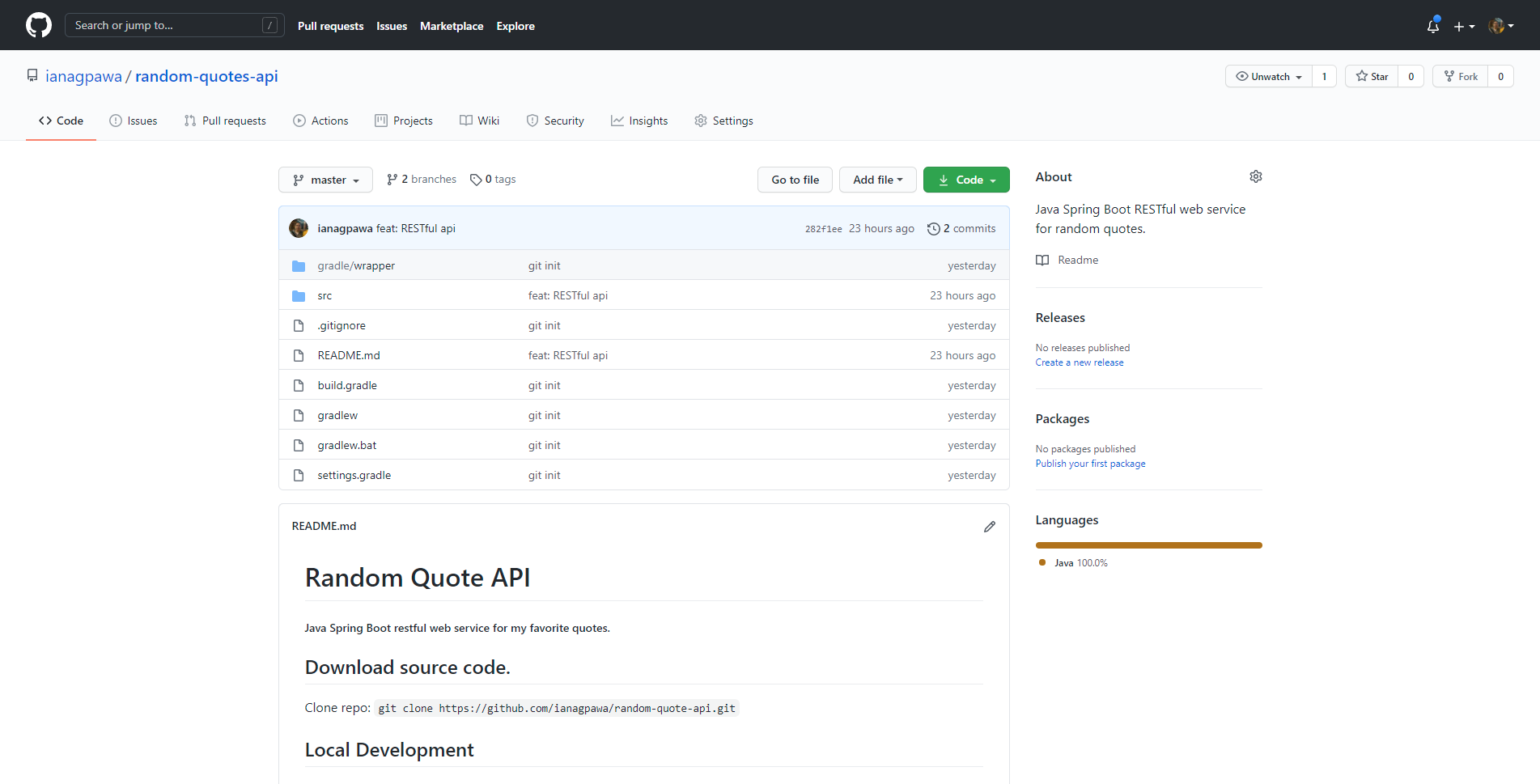Open the plus create-new menu
Image resolution: width=1540 pixels, height=784 pixels.
tap(1464, 26)
